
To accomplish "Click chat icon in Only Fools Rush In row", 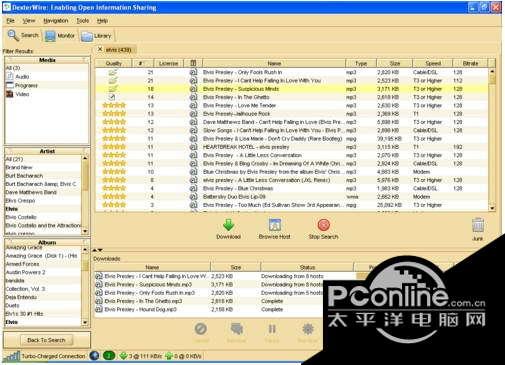I will click(x=193, y=72).
